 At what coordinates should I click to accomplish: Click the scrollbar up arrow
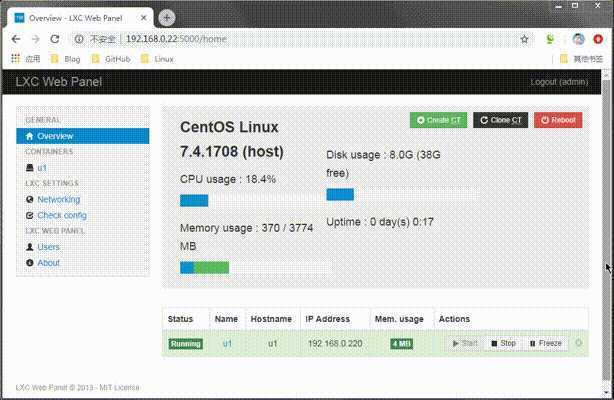[x=606, y=74]
